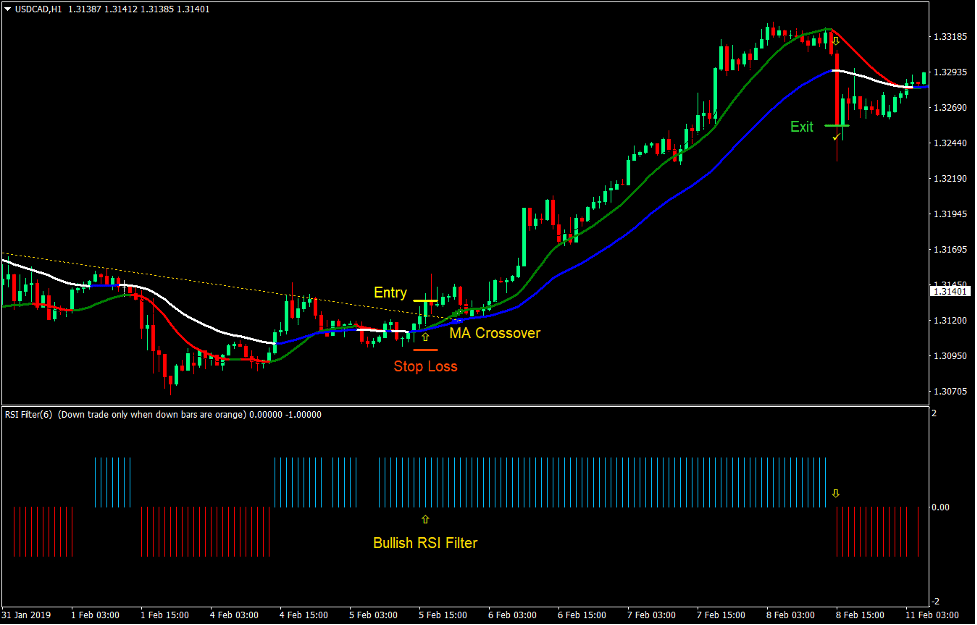Click the green Exit text label
The width and height of the screenshot is (977, 625).
click(802, 127)
